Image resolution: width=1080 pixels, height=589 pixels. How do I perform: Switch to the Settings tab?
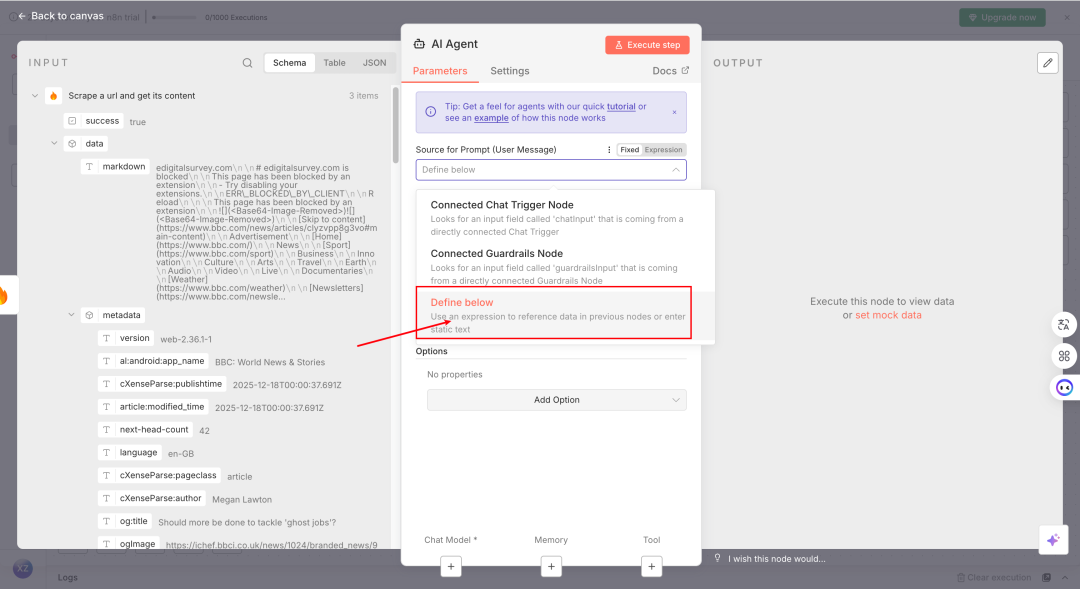[510, 71]
